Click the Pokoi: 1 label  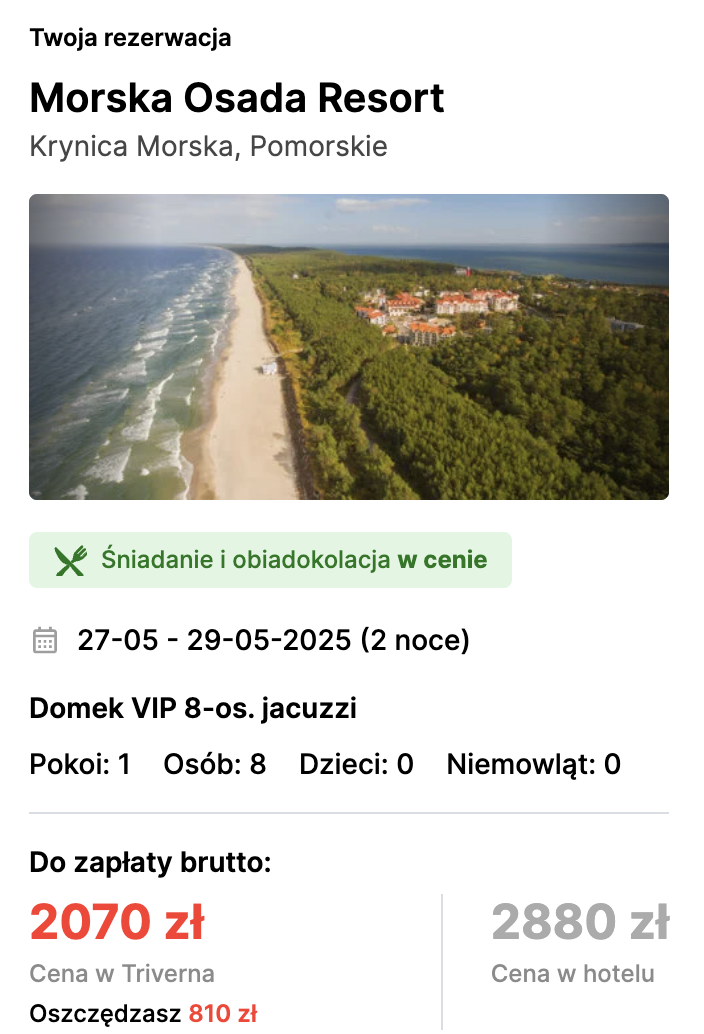(80, 764)
